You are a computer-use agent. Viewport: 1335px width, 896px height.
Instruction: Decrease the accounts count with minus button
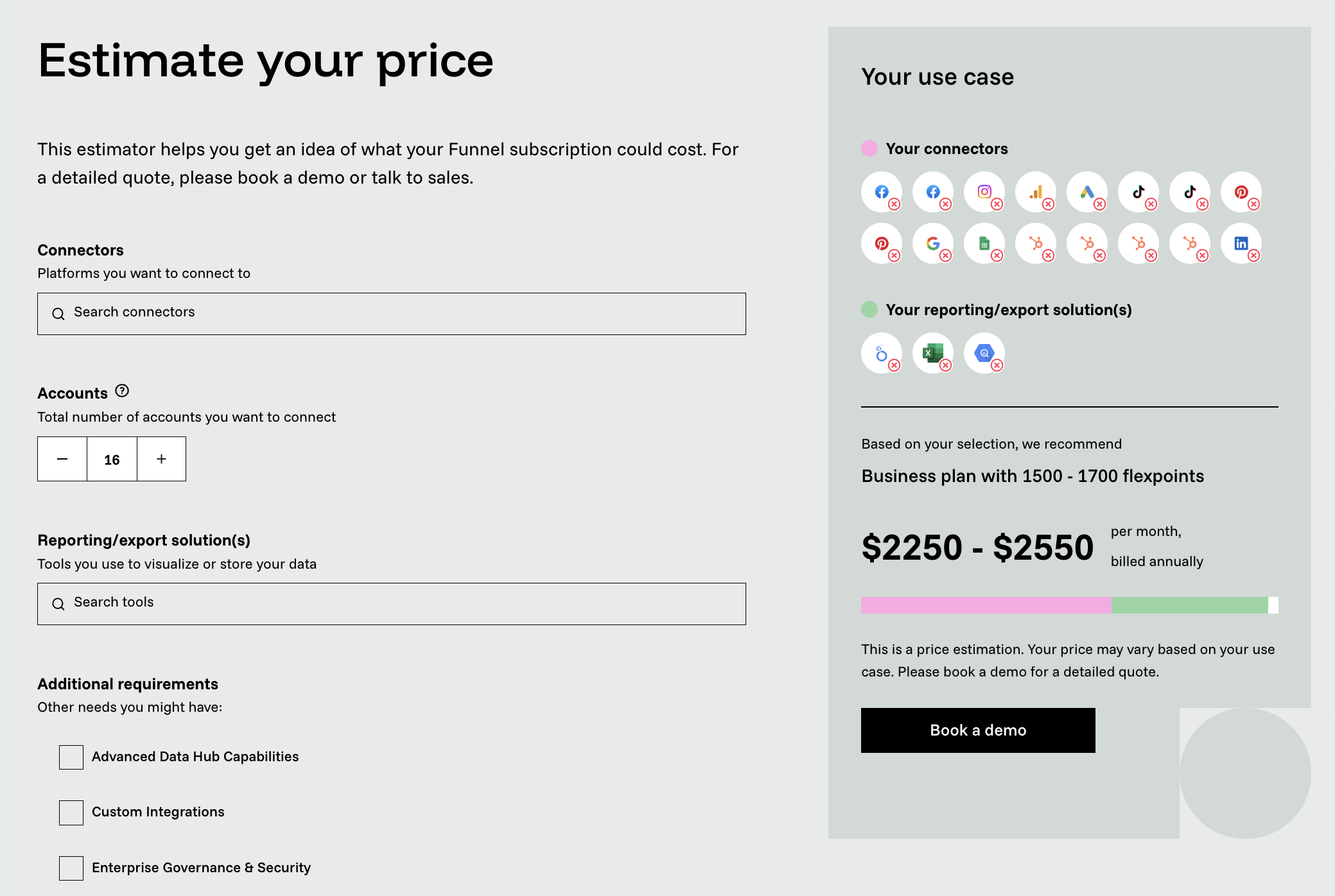[x=62, y=458]
